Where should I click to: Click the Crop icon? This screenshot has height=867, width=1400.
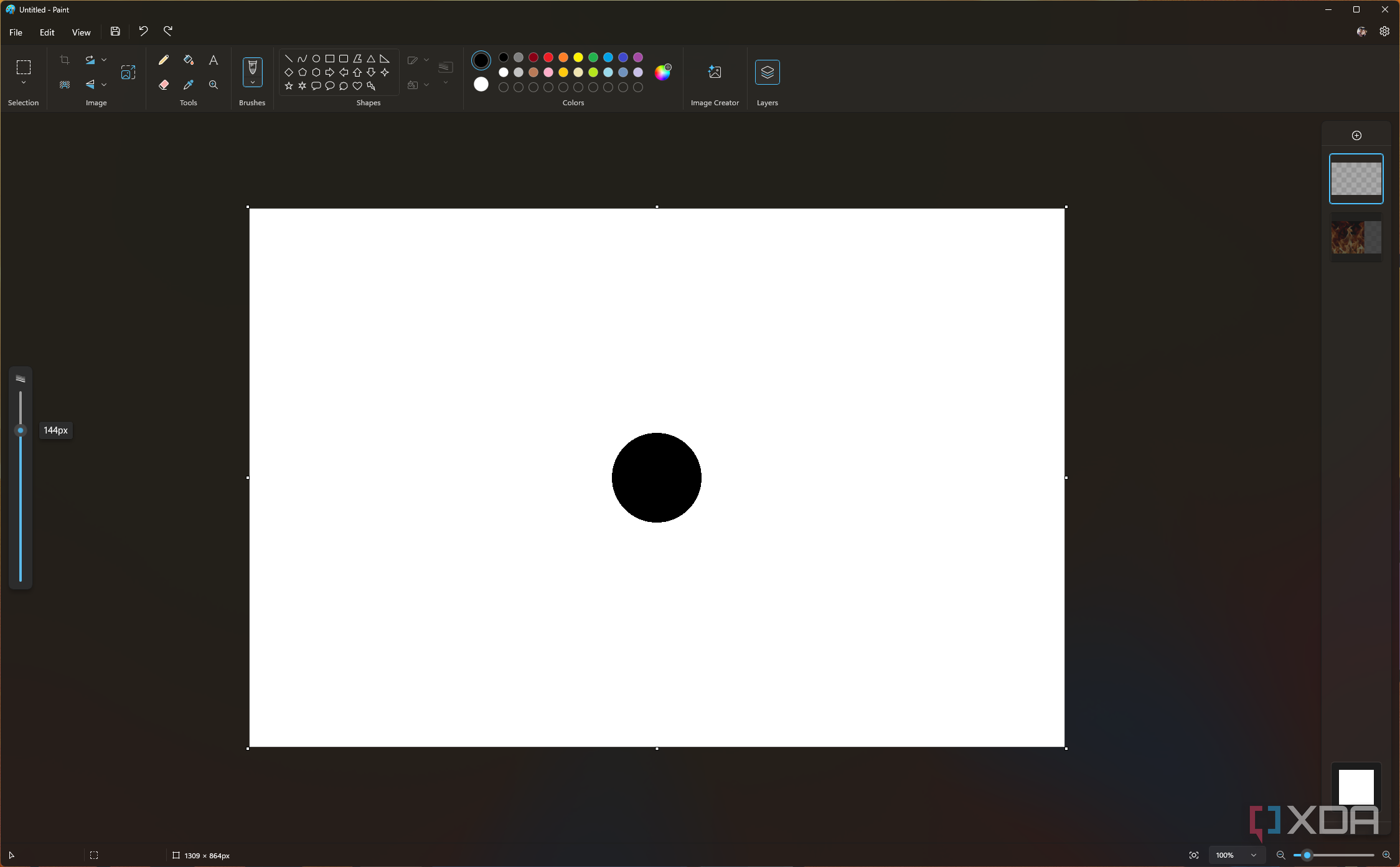(x=65, y=60)
